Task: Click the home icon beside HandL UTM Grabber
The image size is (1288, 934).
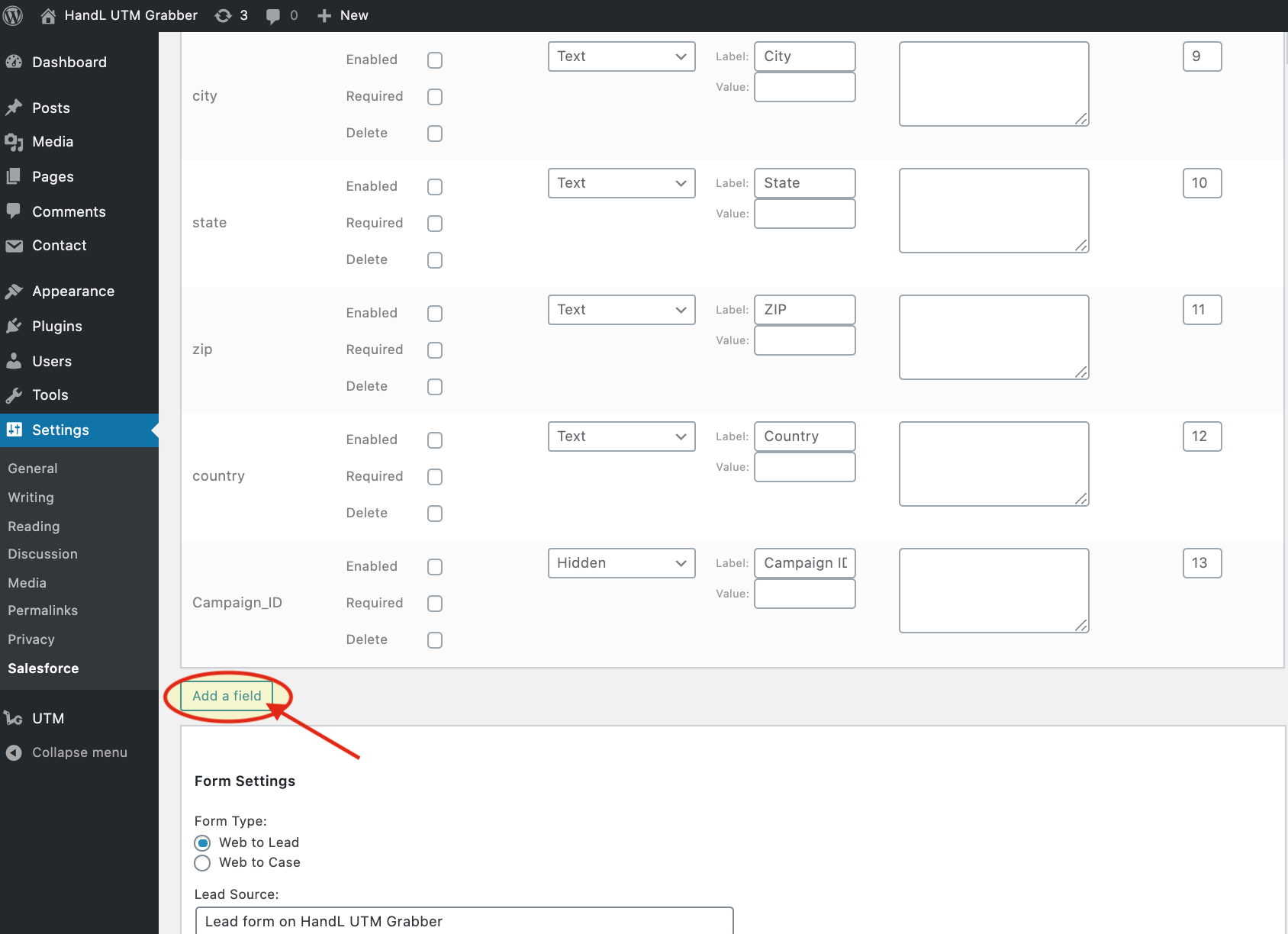Action: 48,15
